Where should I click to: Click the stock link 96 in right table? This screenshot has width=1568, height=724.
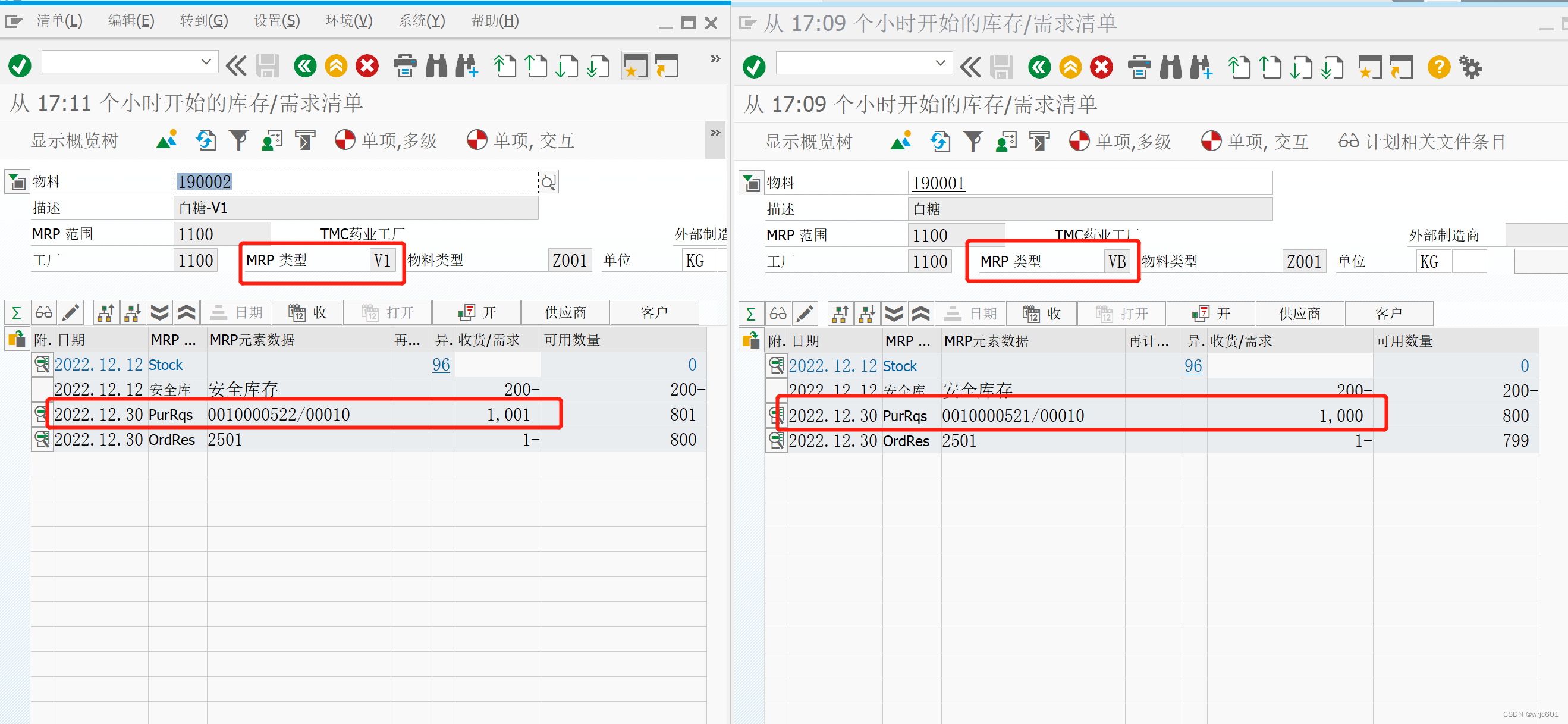(x=1193, y=366)
